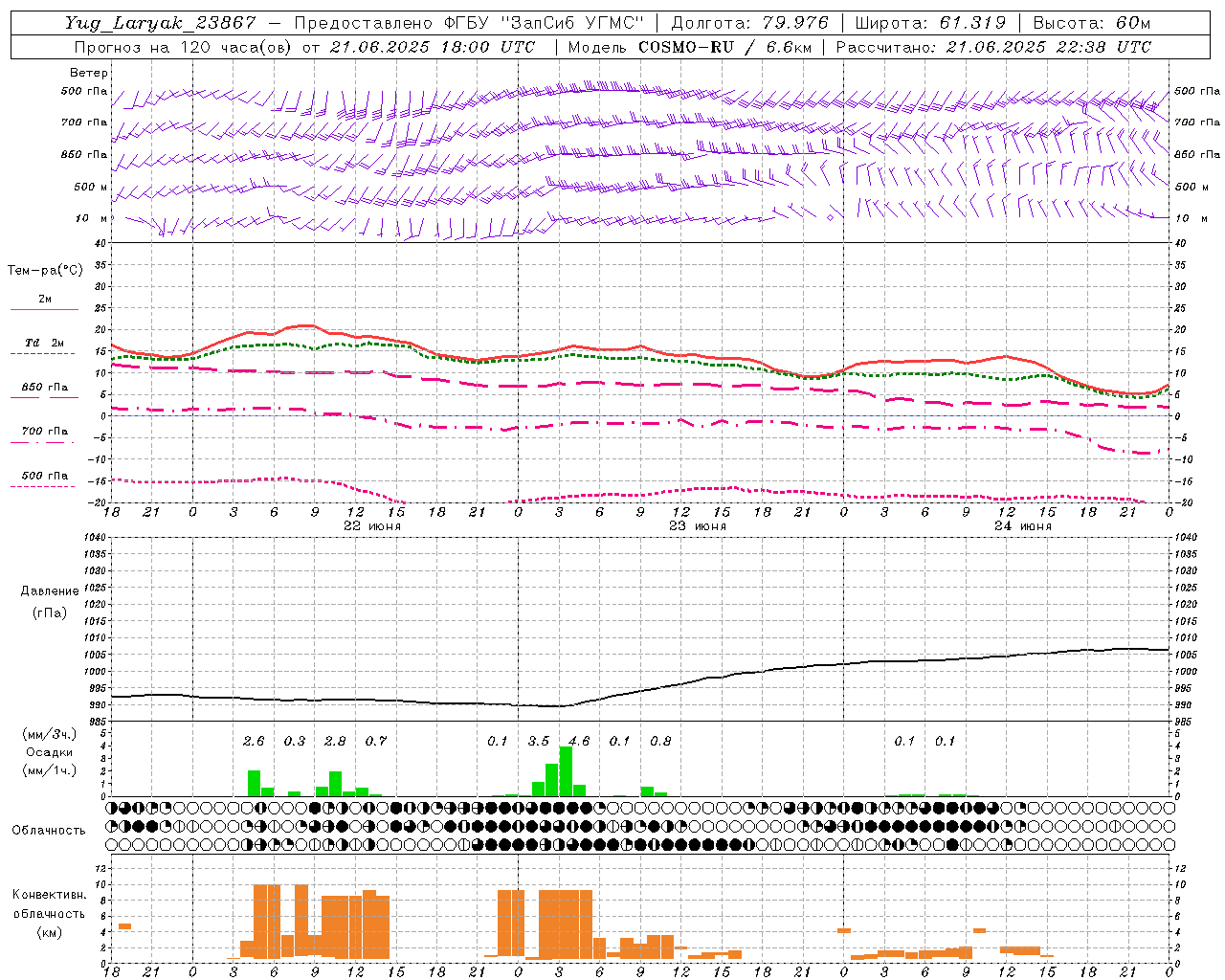Click the latitude value Широта: 61.319
This screenshot has width=1225, height=980.
(930, 23)
